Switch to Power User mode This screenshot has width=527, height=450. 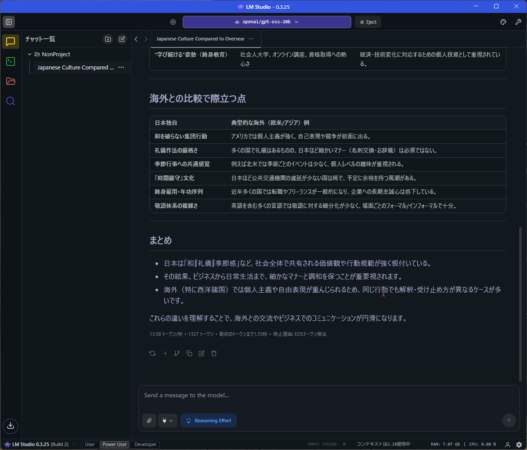pyautogui.click(x=115, y=444)
